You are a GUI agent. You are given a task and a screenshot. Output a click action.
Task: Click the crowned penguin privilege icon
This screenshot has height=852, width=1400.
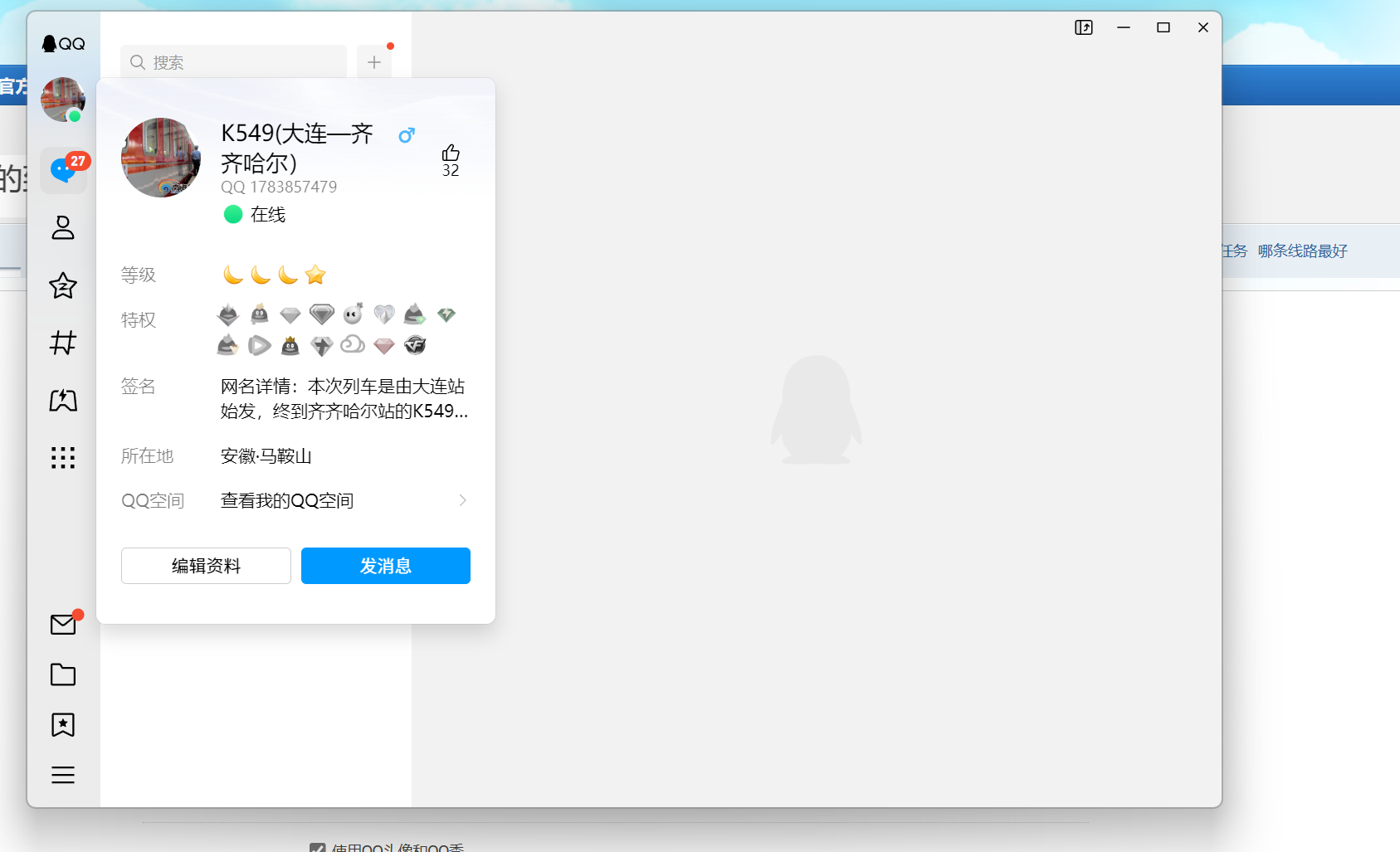290,345
